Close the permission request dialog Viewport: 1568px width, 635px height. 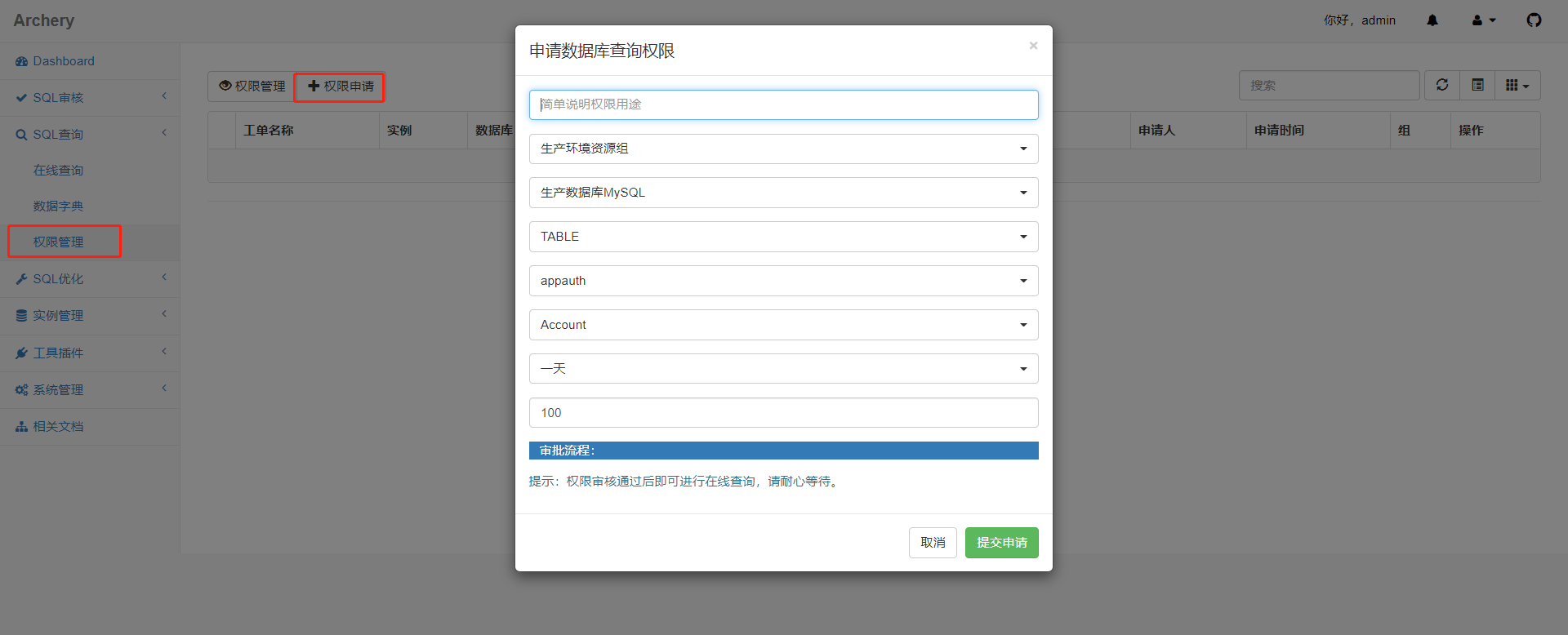(1033, 46)
